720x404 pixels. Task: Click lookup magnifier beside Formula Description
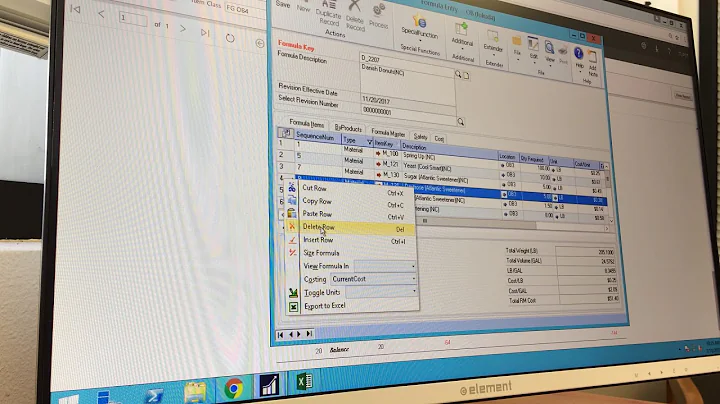[458, 73]
